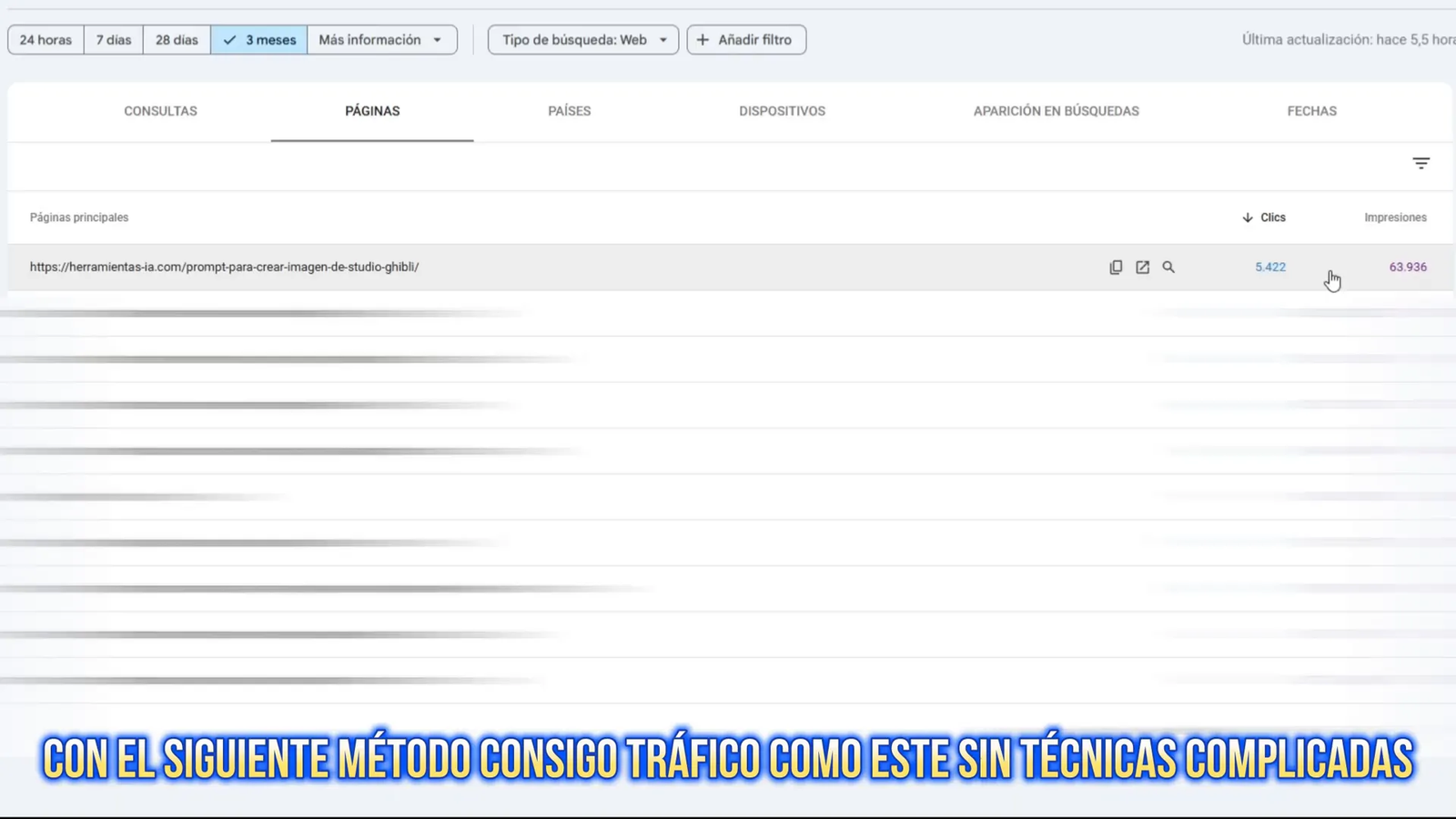Click the Añadir filtro button

point(746,40)
